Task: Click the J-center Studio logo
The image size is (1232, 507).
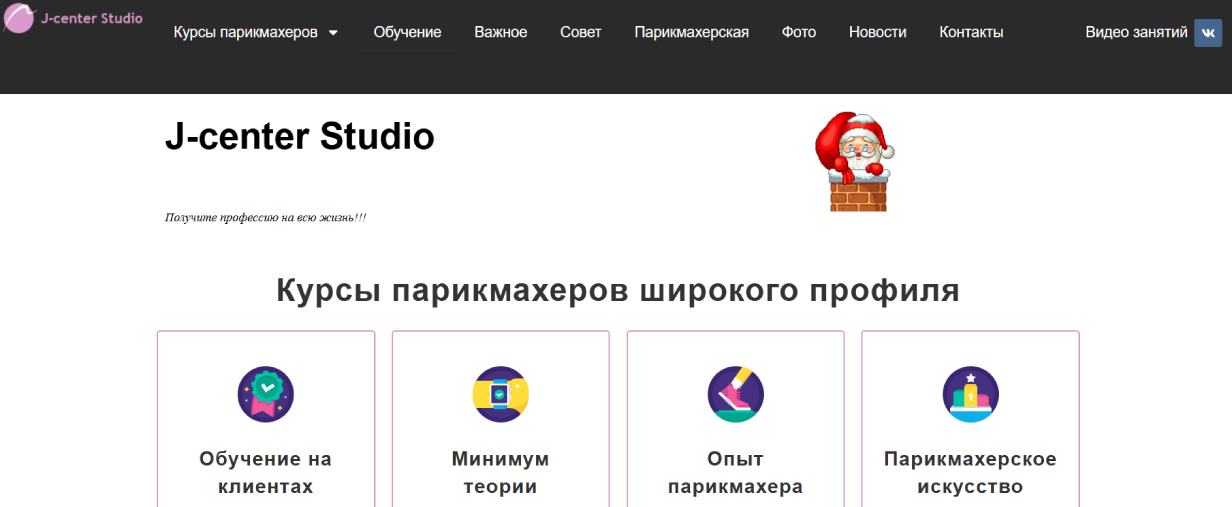Action: click(73, 19)
